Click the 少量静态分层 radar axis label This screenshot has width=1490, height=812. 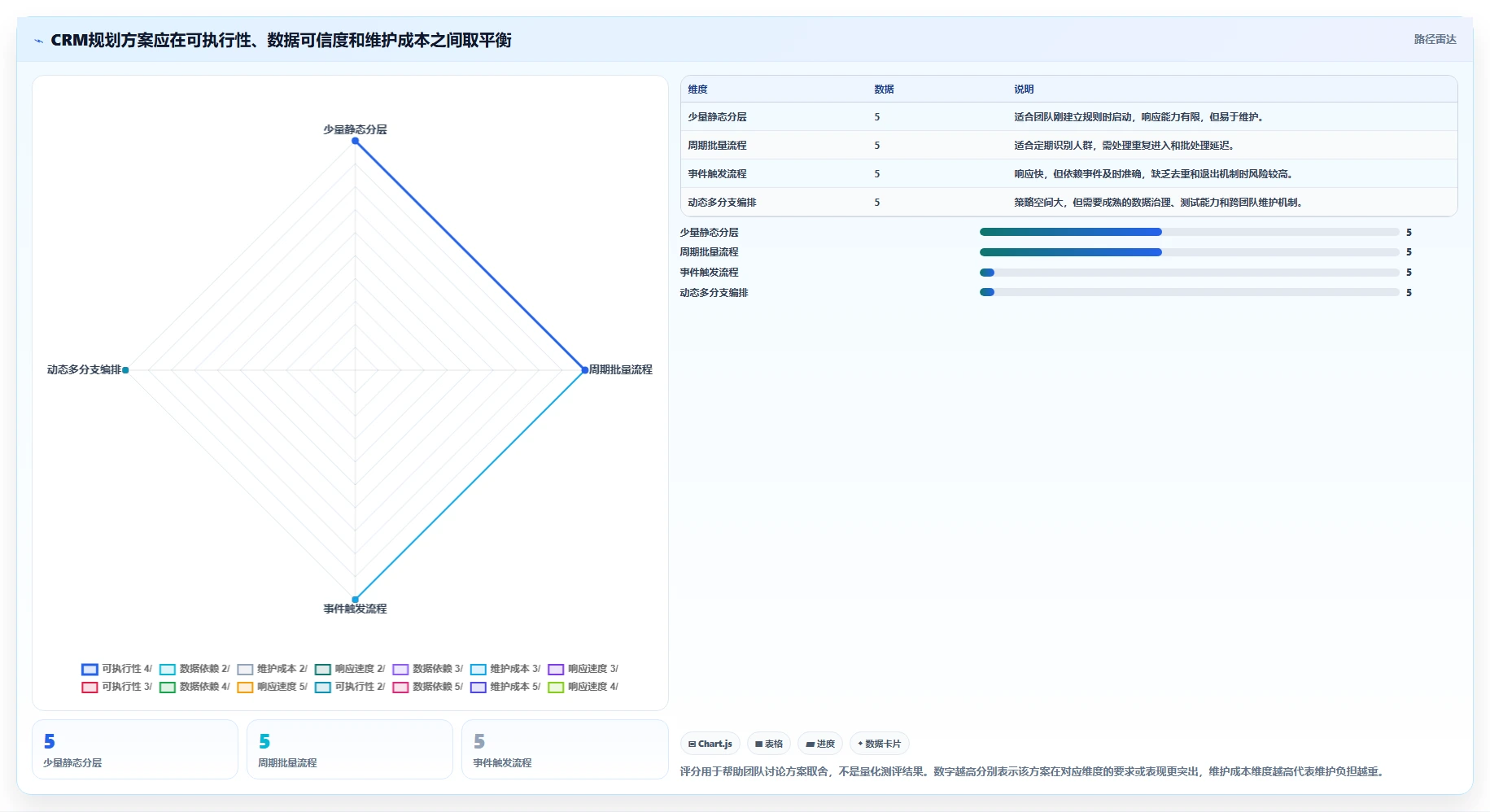[355, 129]
